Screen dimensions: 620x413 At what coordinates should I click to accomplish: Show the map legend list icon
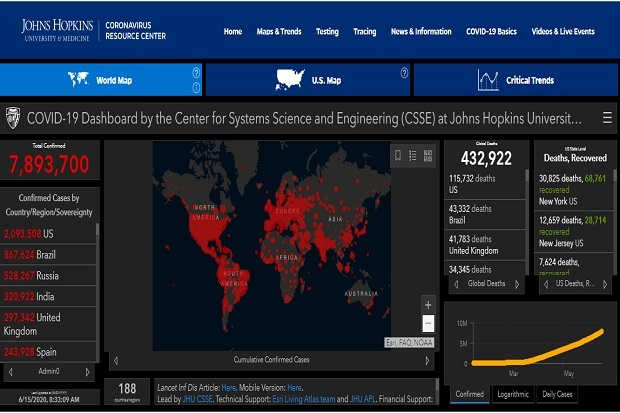[x=413, y=155]
